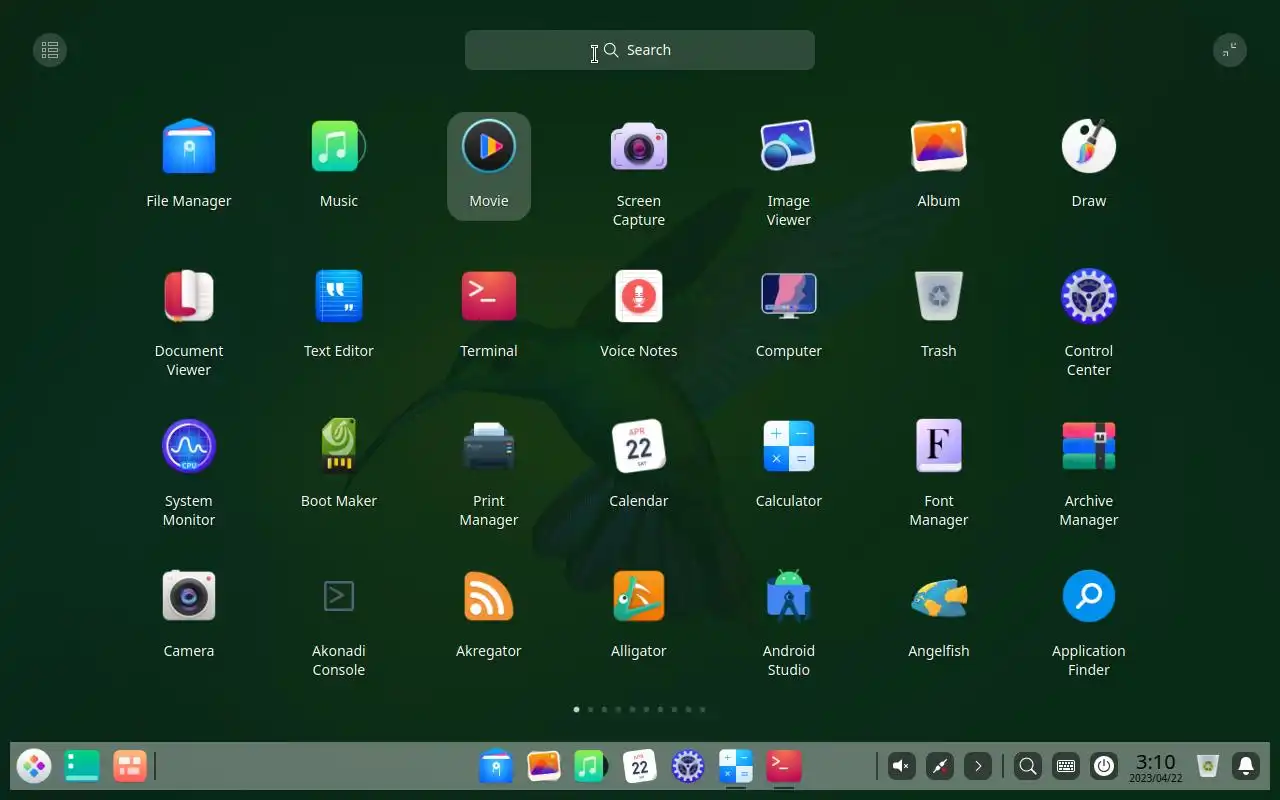Image resolution: width=1280 pixels, height=800 pixels.
Task: Click the launcher button in the dock
Action: [34, 767]
